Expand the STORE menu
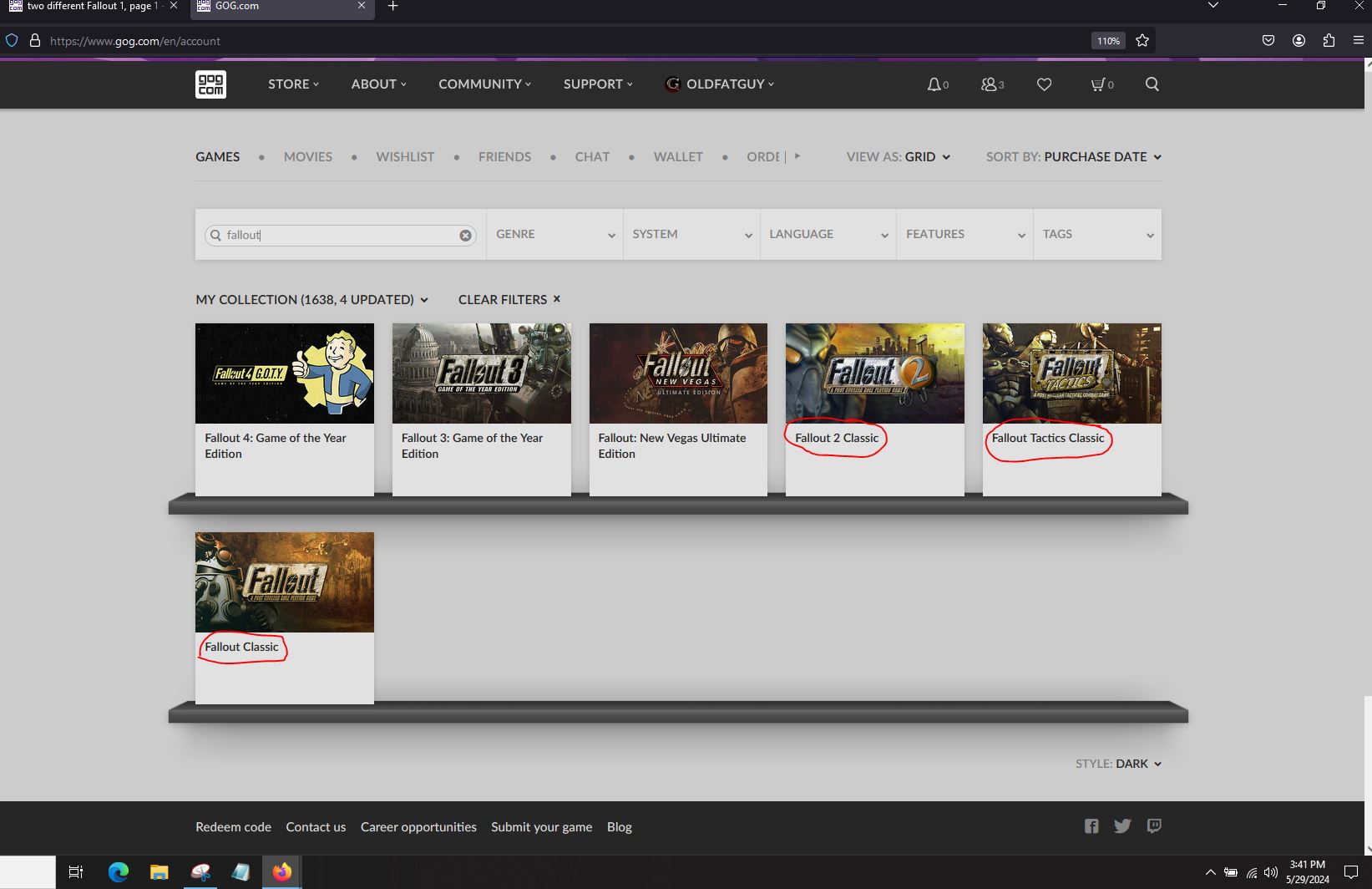1372x889 pixels. click(293, 84)
